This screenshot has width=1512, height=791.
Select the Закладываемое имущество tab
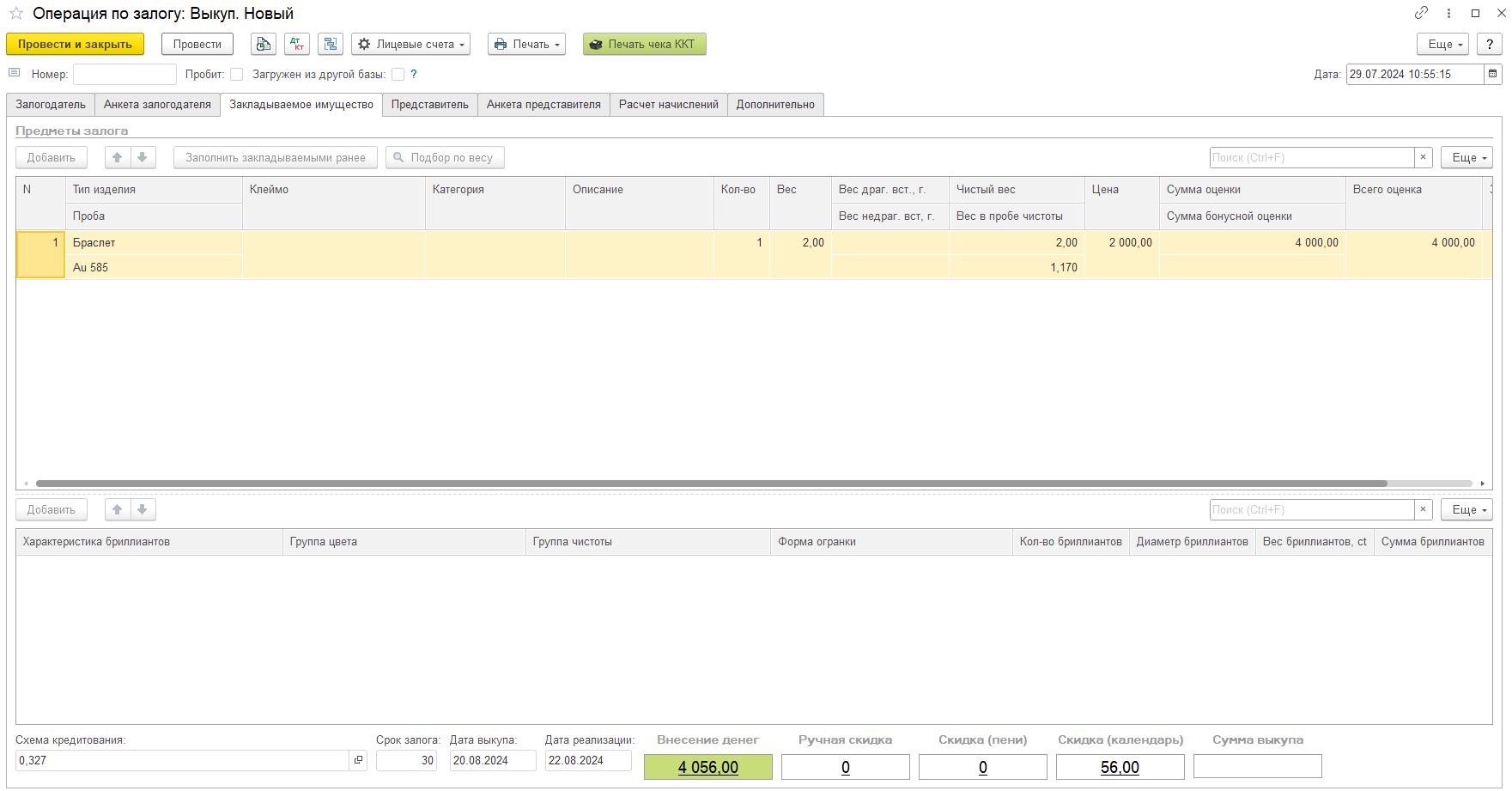click(301, 105)
